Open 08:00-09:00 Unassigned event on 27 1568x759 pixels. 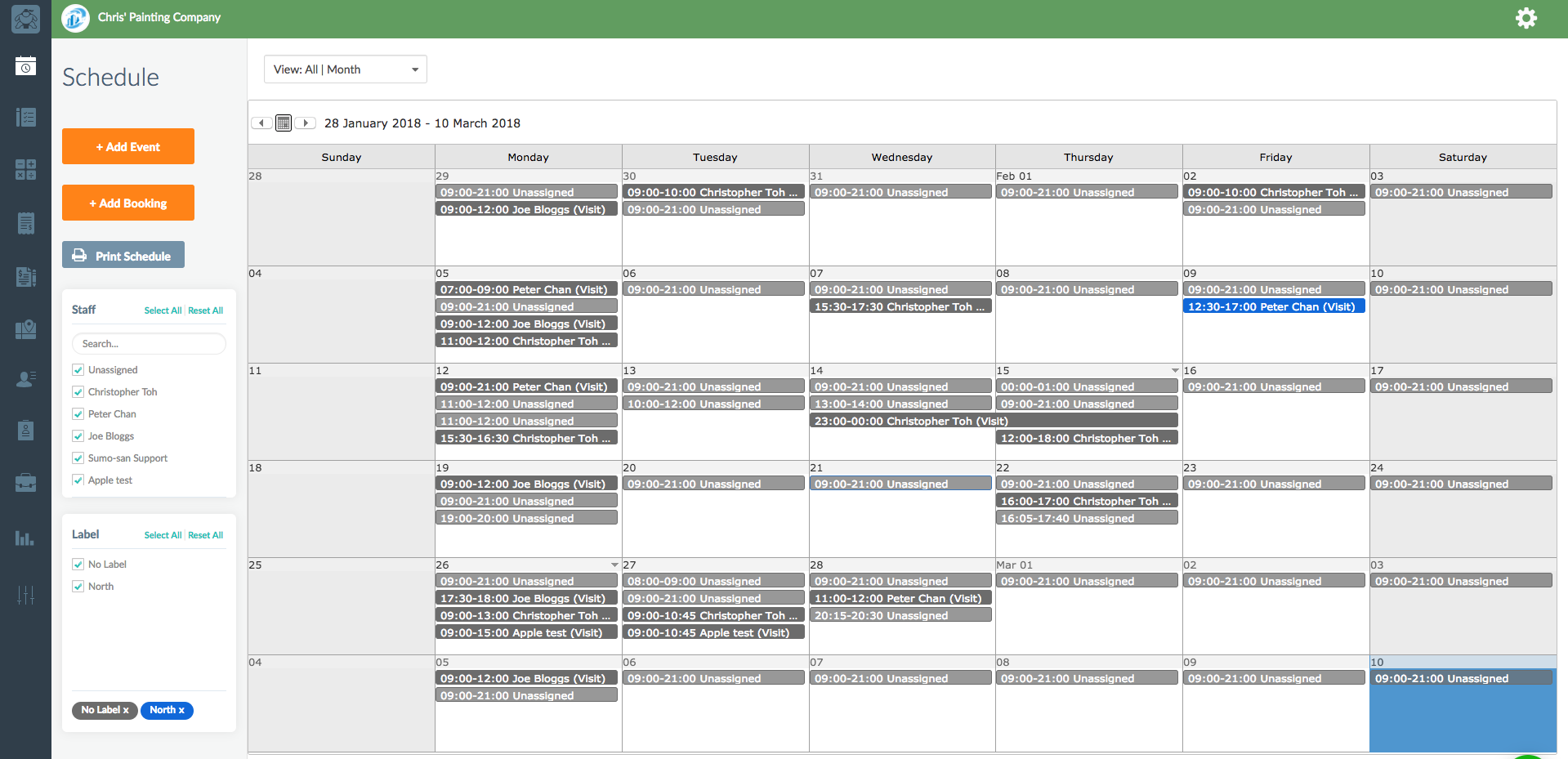click(x=713, y=581)
